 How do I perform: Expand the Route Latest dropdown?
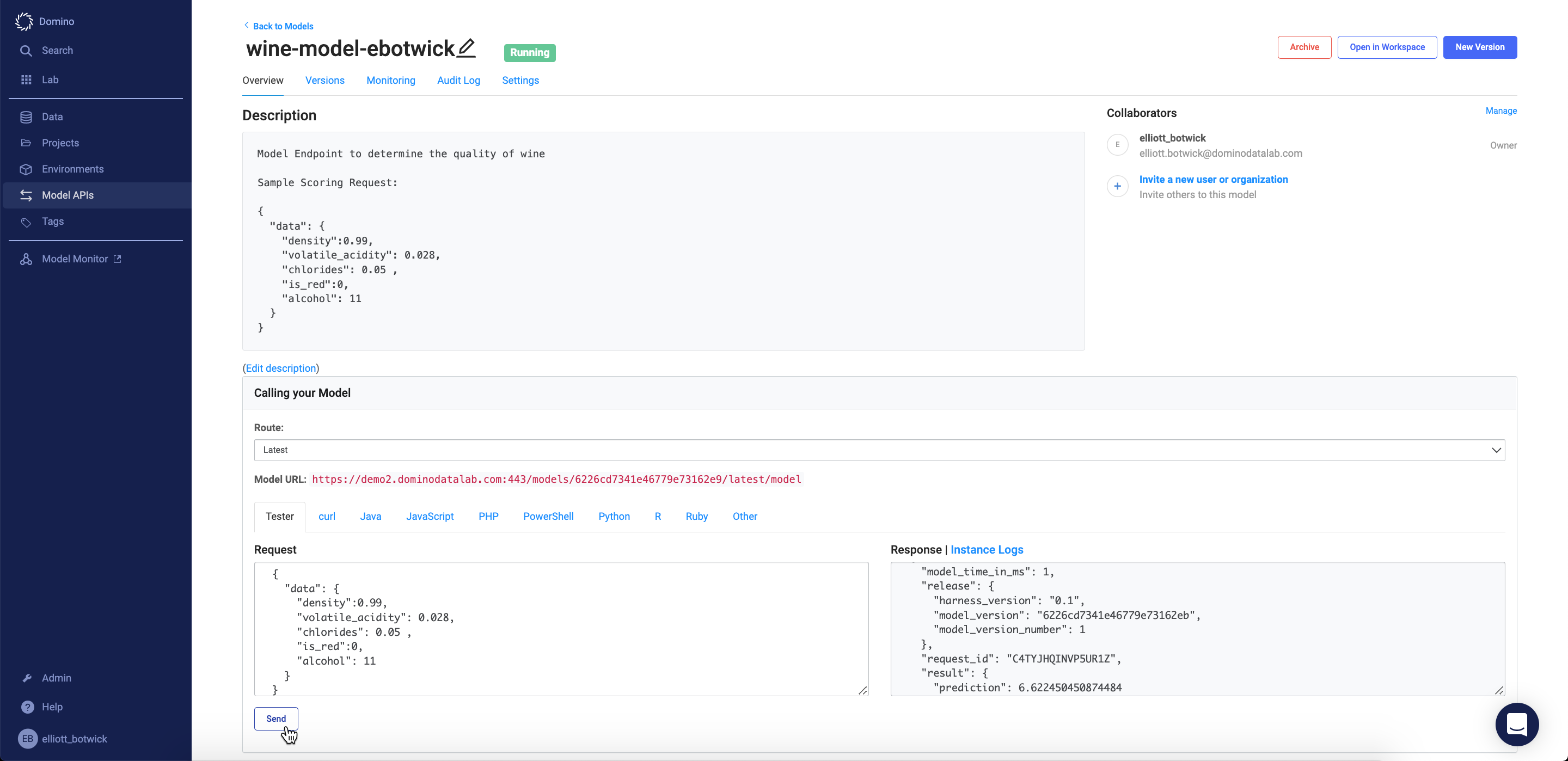879,450
